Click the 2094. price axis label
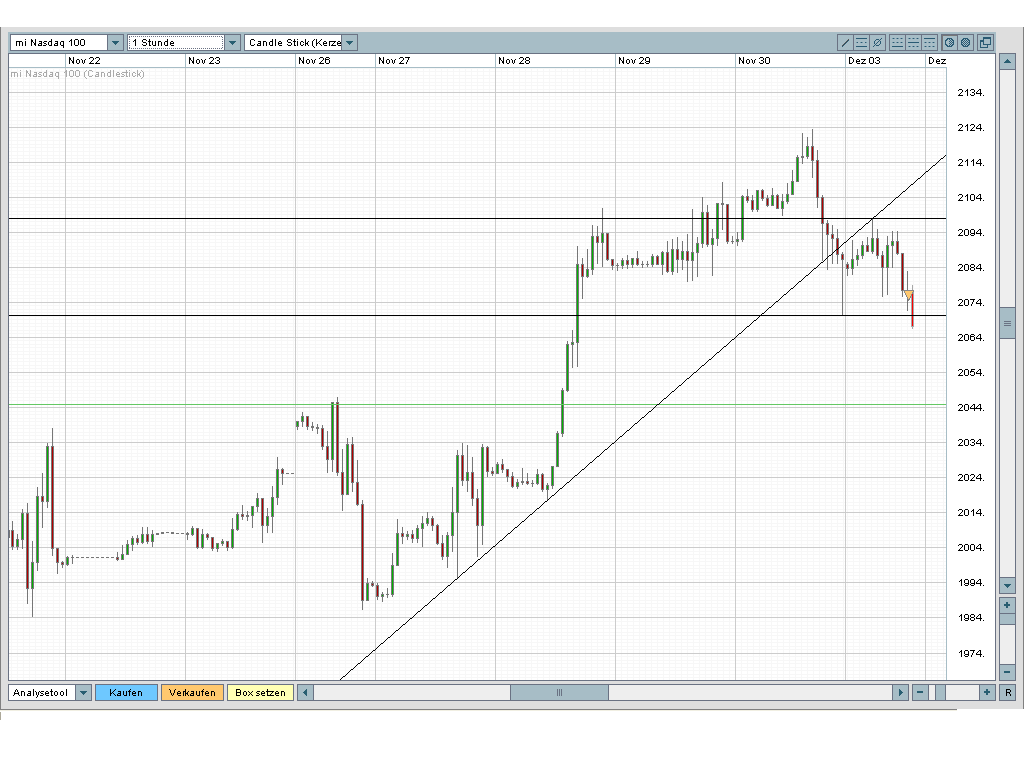 coord(971,232)
